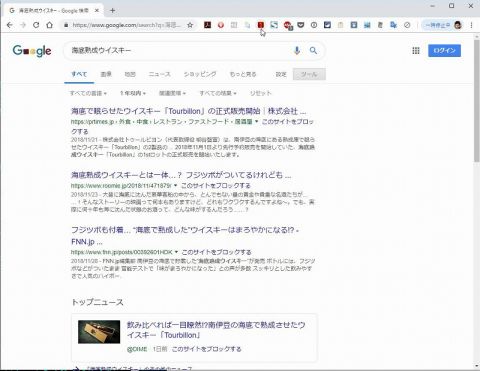
Task: Click block-site link next to fnn.jp URL
Action: [216, 252]
